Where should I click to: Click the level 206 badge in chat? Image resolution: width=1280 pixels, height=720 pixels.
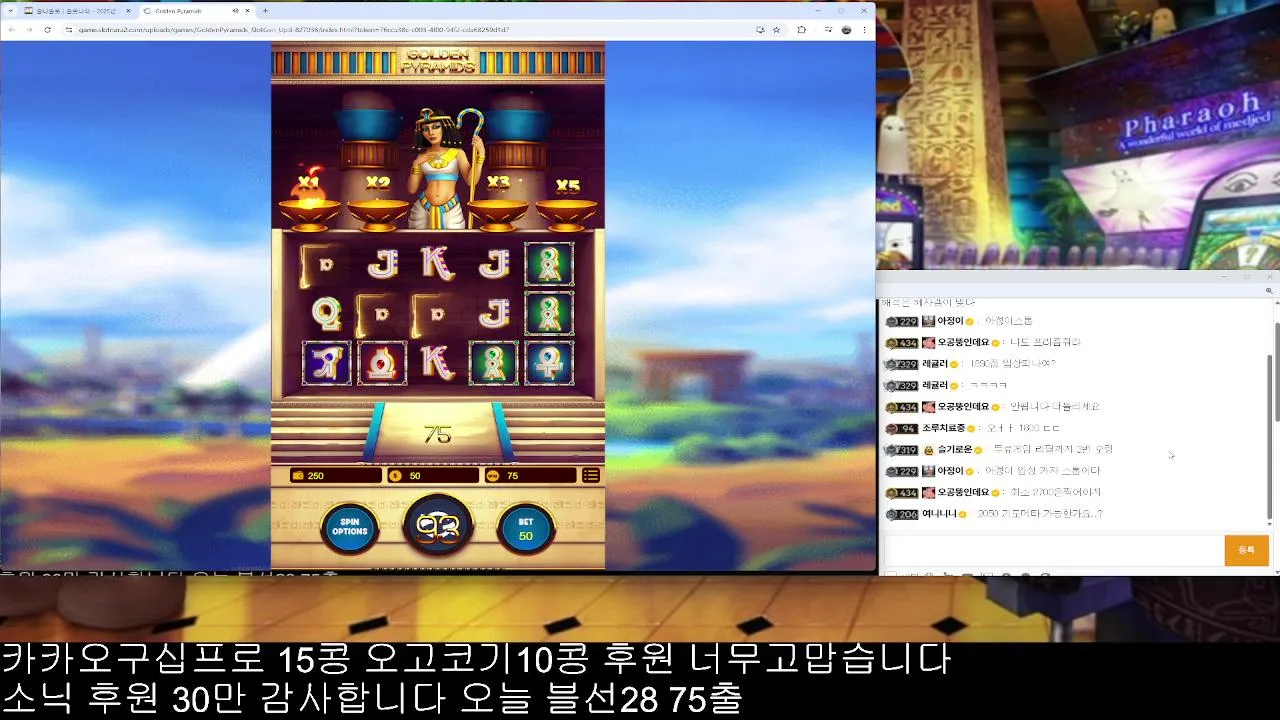902,514
